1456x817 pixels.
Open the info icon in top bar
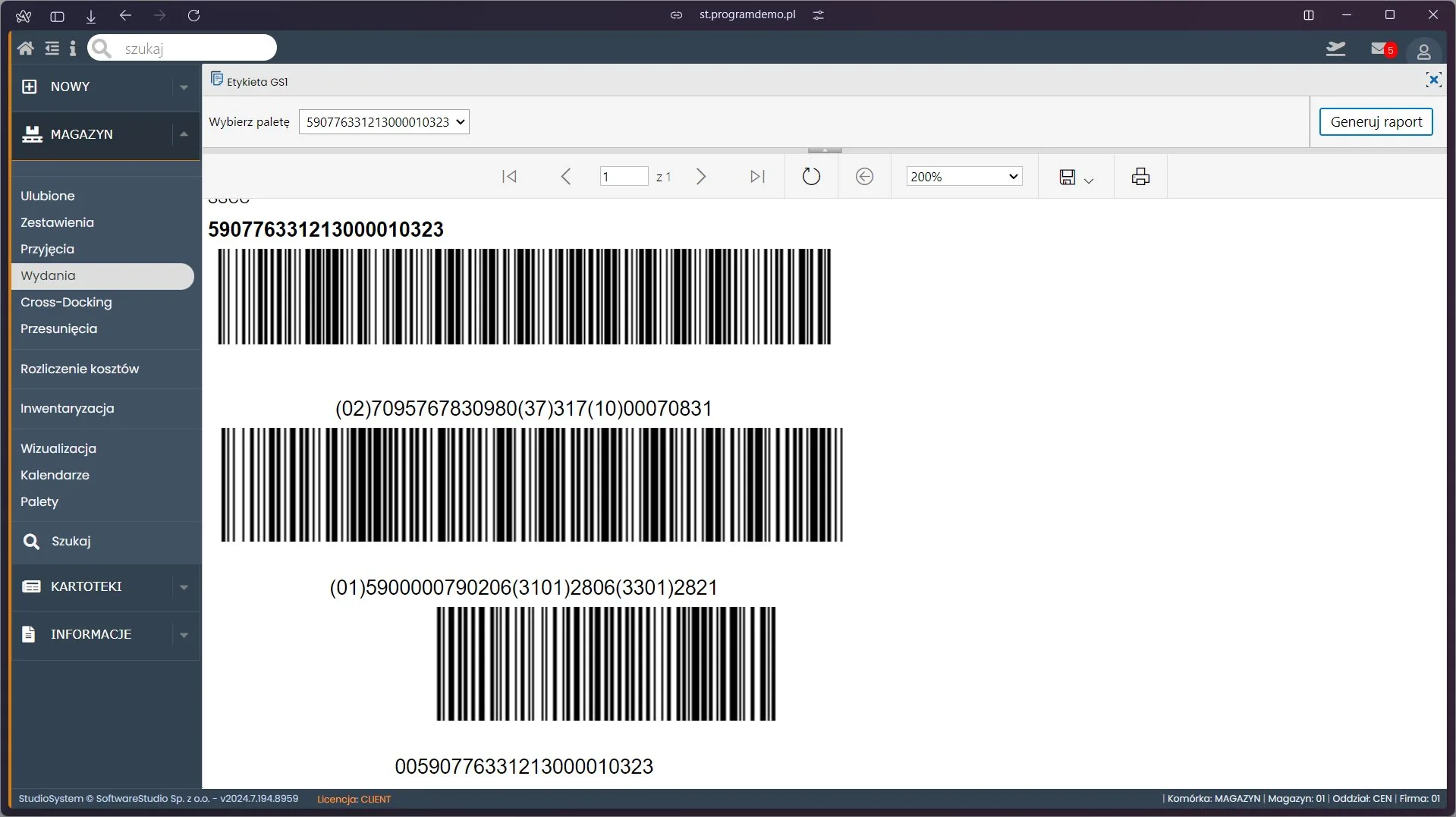point(73,49)
